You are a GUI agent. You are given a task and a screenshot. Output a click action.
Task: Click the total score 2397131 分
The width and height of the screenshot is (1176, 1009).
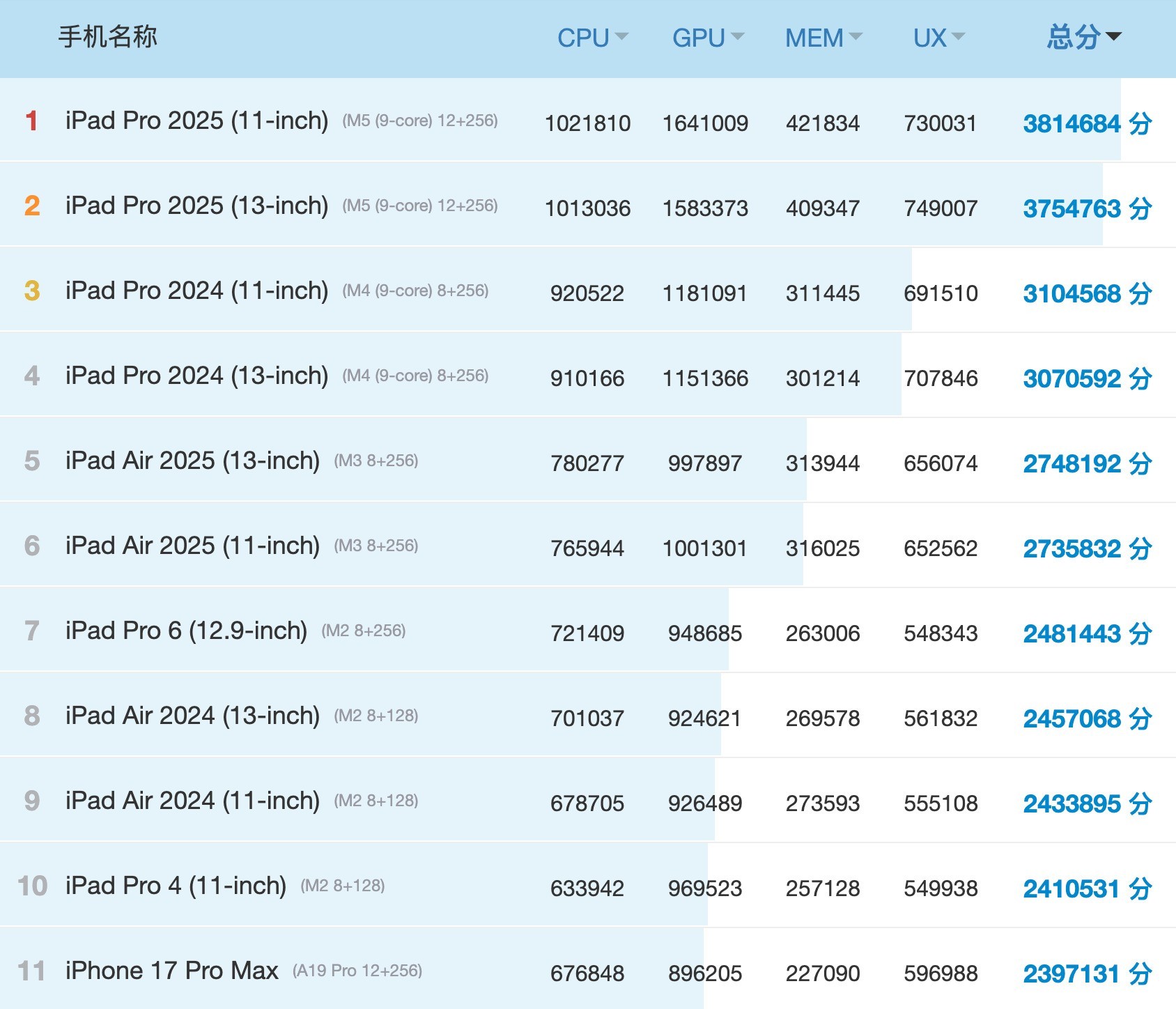[1087, 974]
